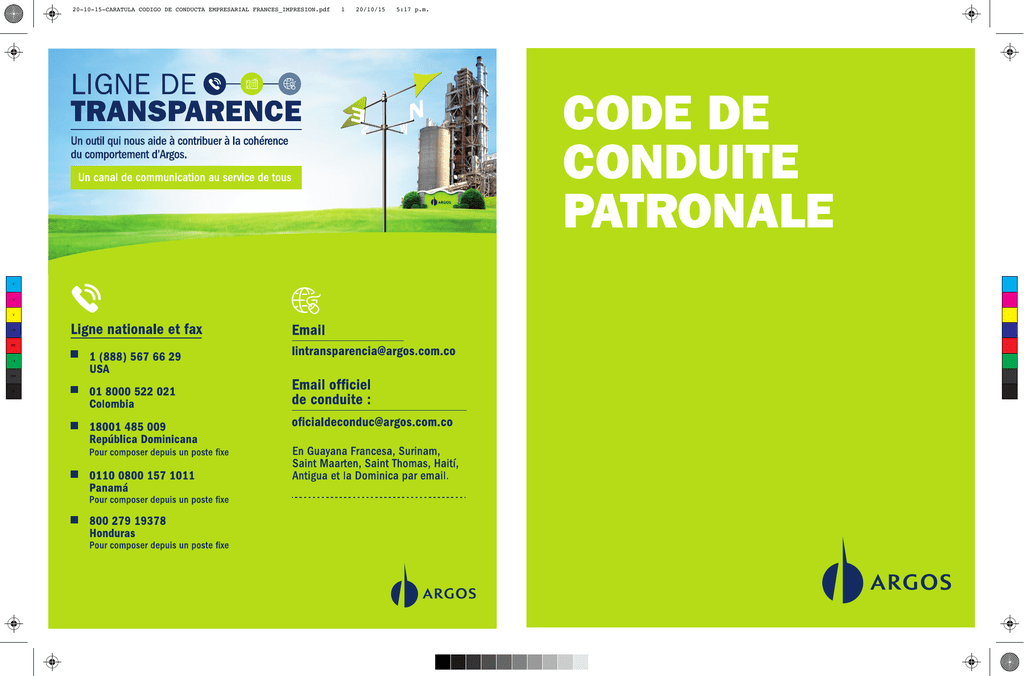
Task: Open the lintransparencia@argos.com.co email link
Action: (x=374, y=351)
